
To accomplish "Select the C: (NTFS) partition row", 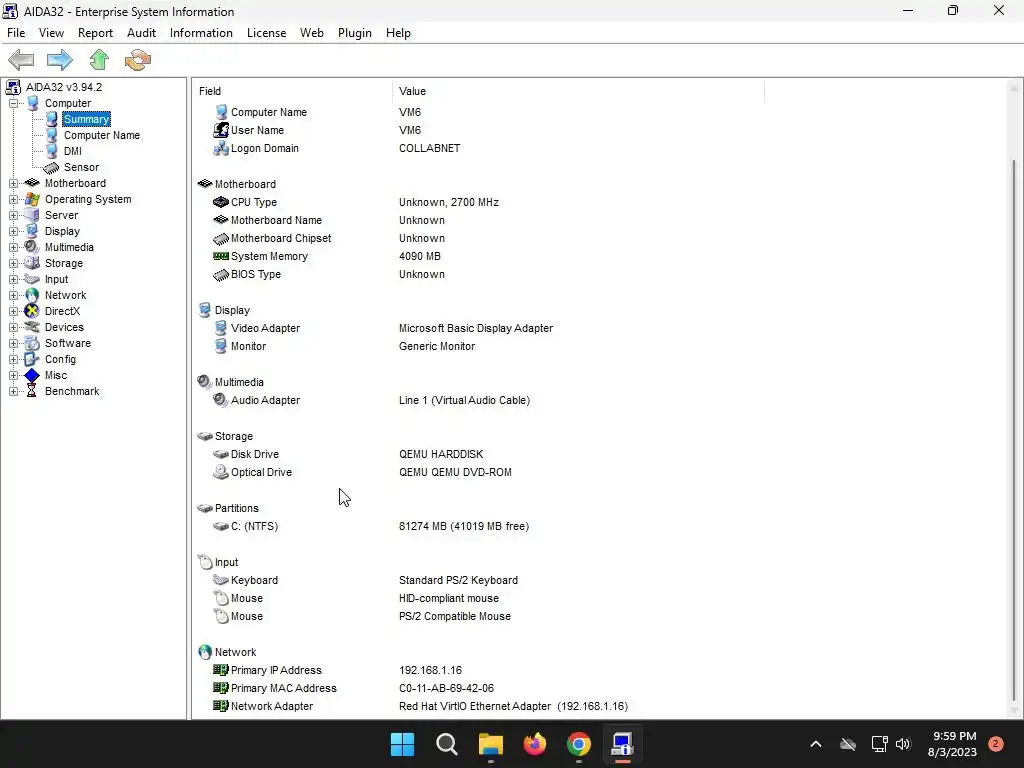I will pos(480,526).
